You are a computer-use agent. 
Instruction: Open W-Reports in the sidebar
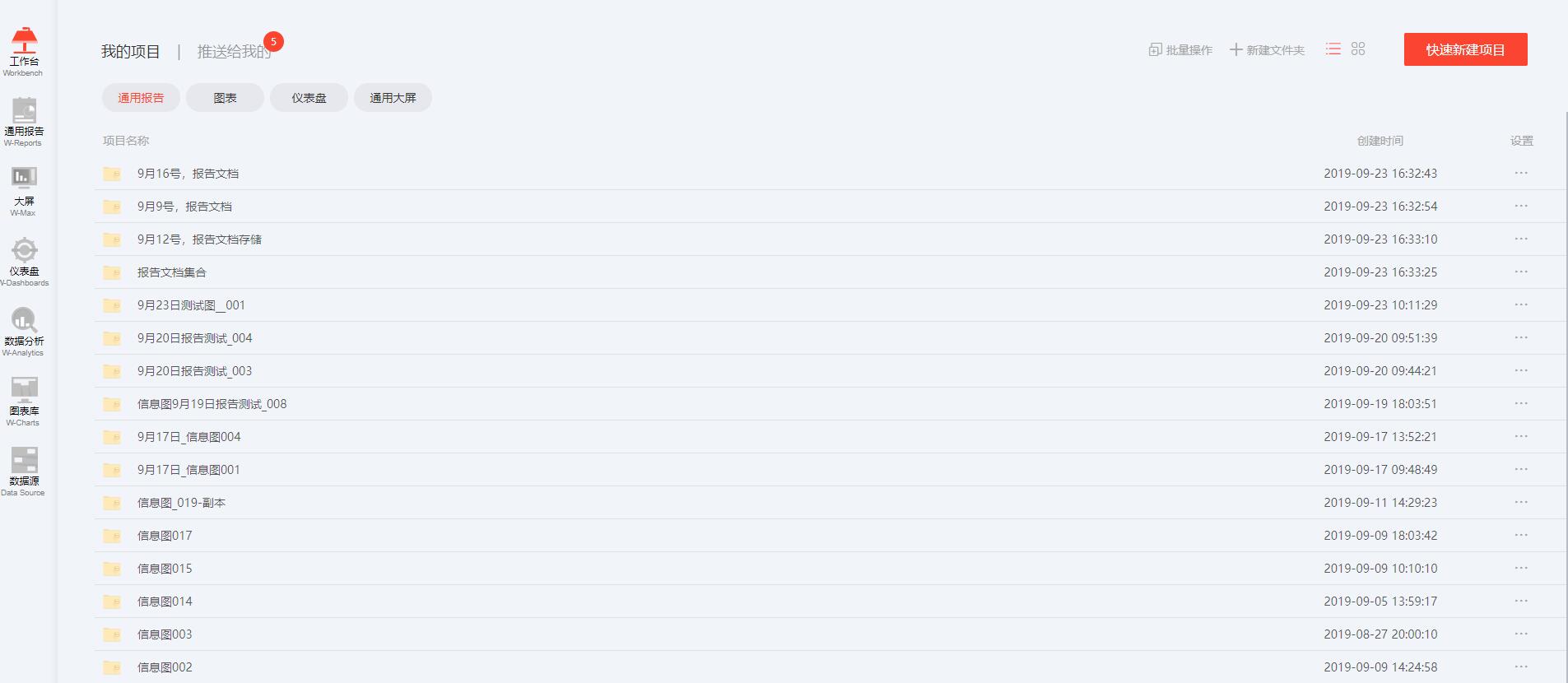click(x=24, y=122)
